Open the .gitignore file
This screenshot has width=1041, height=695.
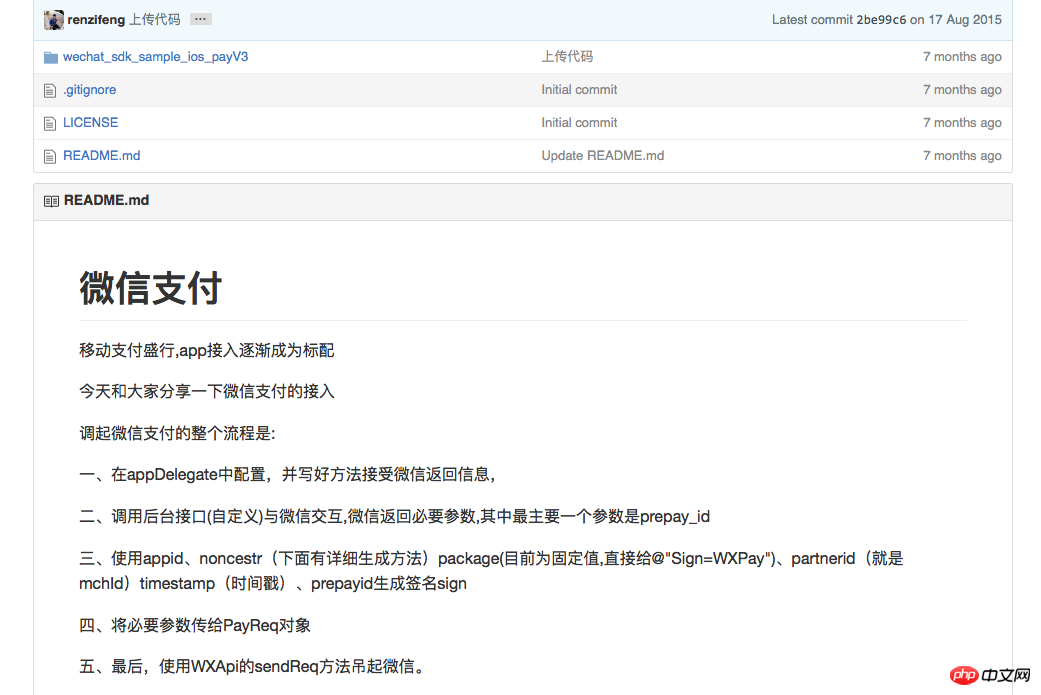[x=90, y=90]
